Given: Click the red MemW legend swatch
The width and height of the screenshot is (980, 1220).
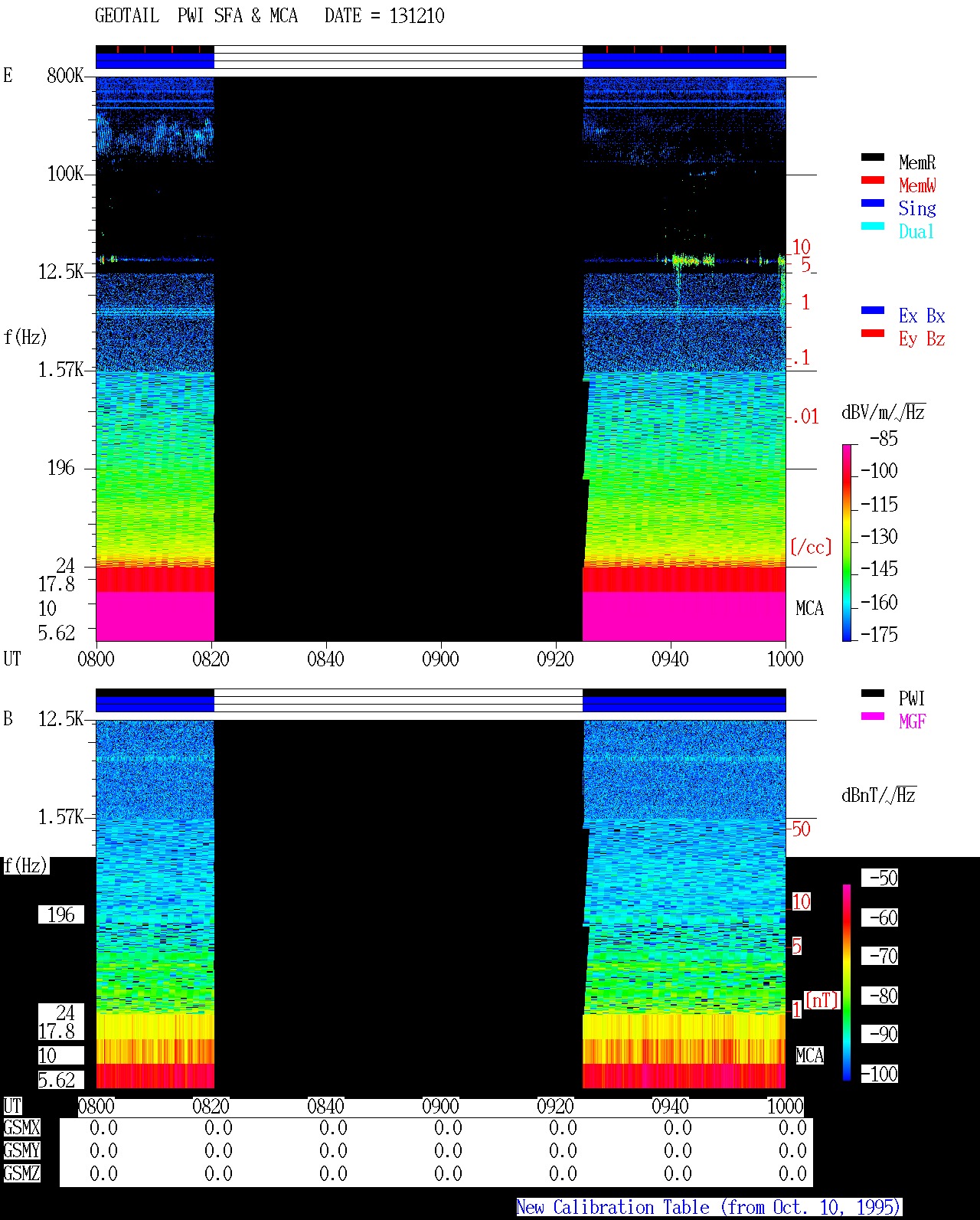Looking at the screenshot, I should 873,180.
